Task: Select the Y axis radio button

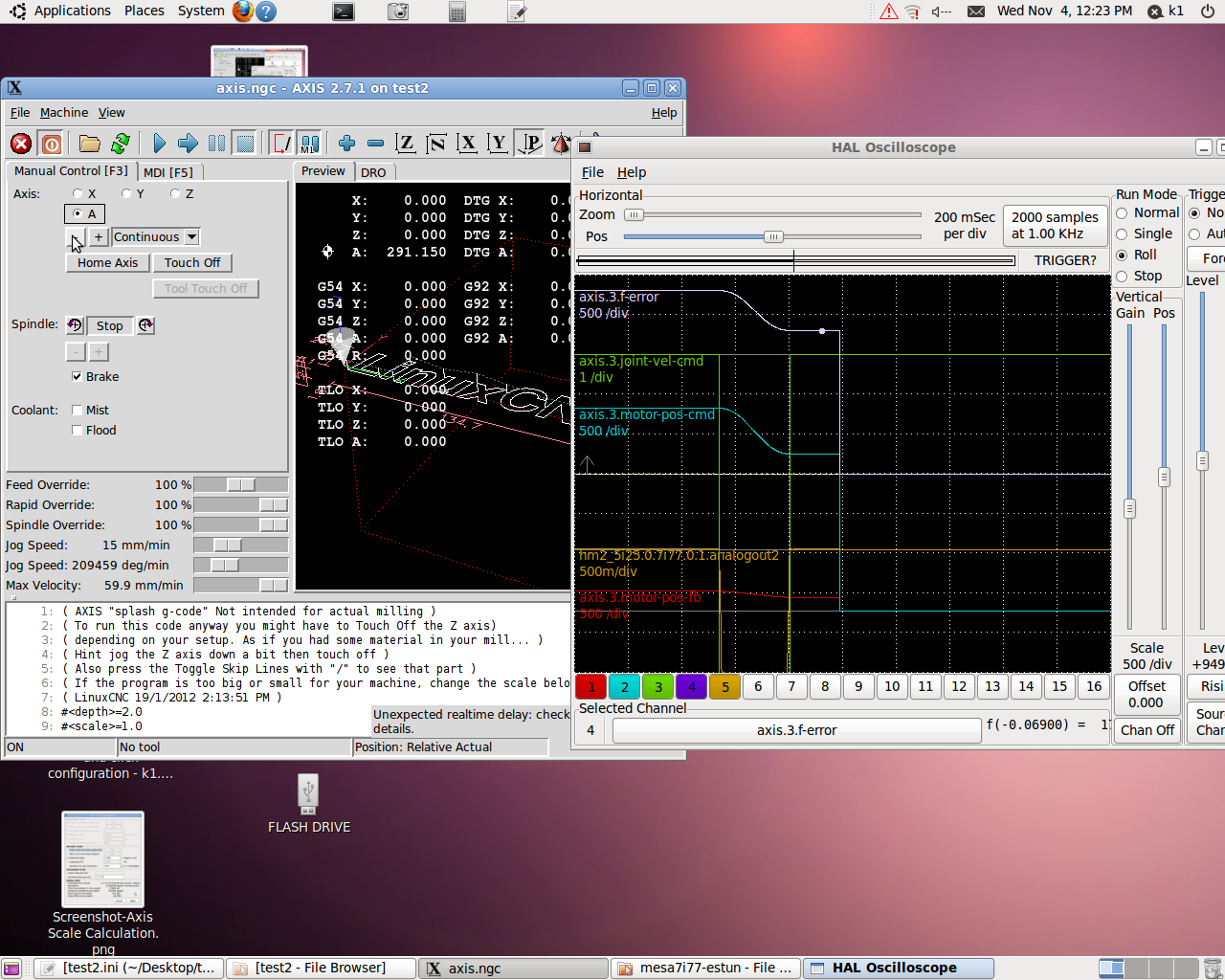Action: coord(126,193)
